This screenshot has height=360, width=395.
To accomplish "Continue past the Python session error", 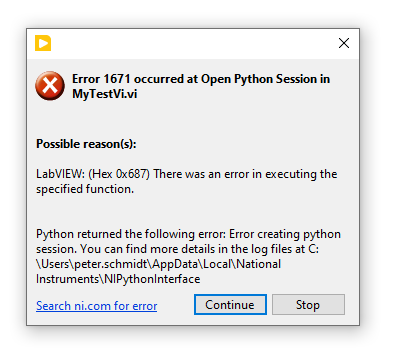I will [x=230, y=304].
